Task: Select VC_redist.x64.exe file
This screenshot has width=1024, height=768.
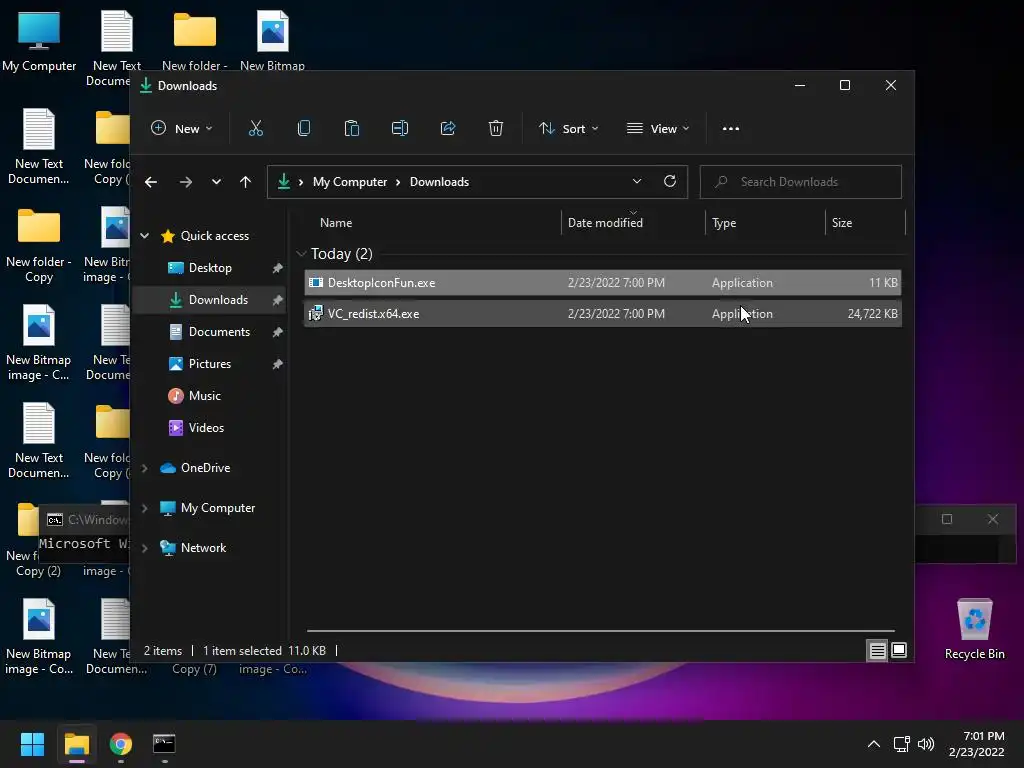Action: coord(603,314)
